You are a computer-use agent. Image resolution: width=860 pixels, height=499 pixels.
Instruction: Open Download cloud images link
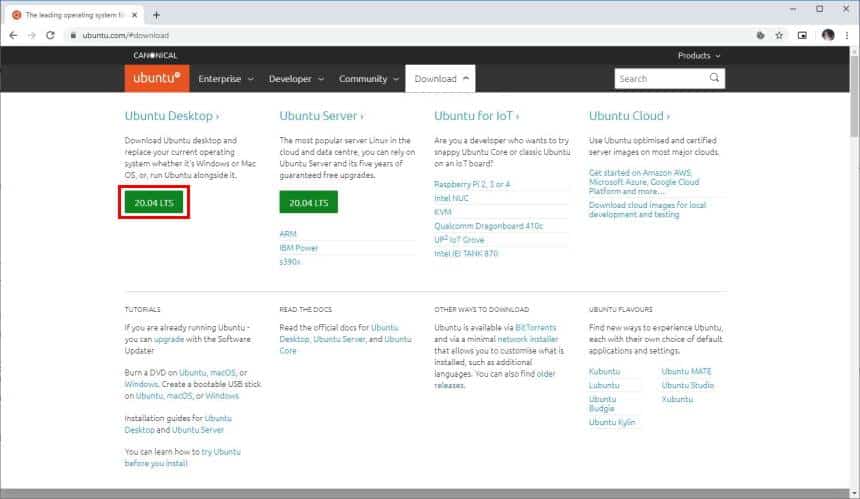tap(648, 209)
